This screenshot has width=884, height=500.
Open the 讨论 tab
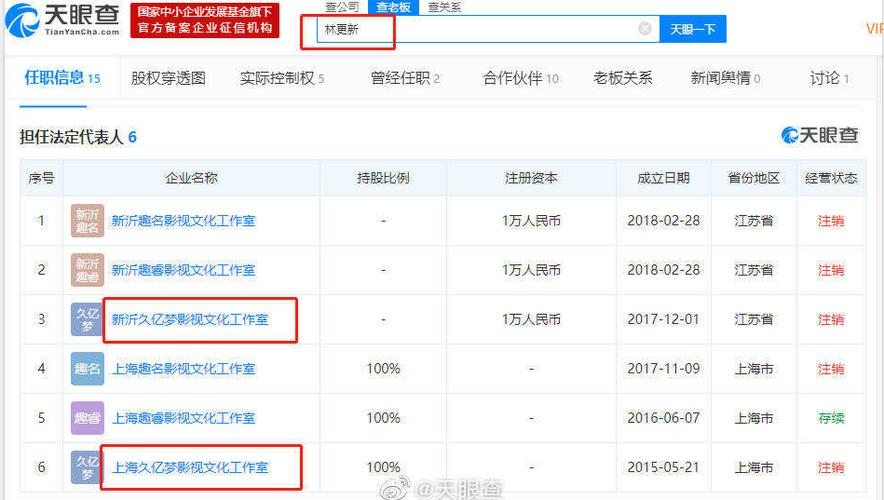(x=829, y=78)
